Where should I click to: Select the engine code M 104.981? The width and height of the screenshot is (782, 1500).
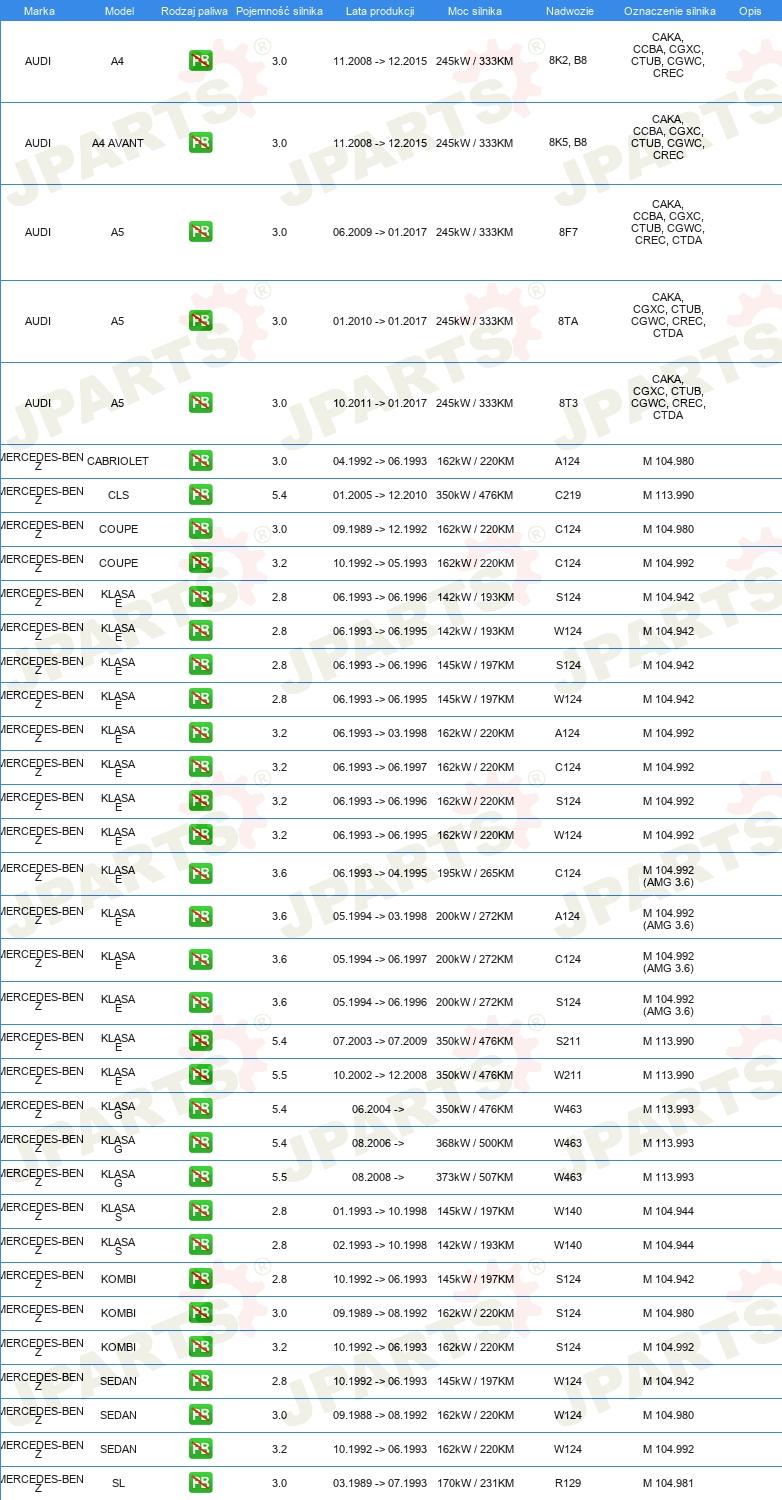(x=668, y=1483)
